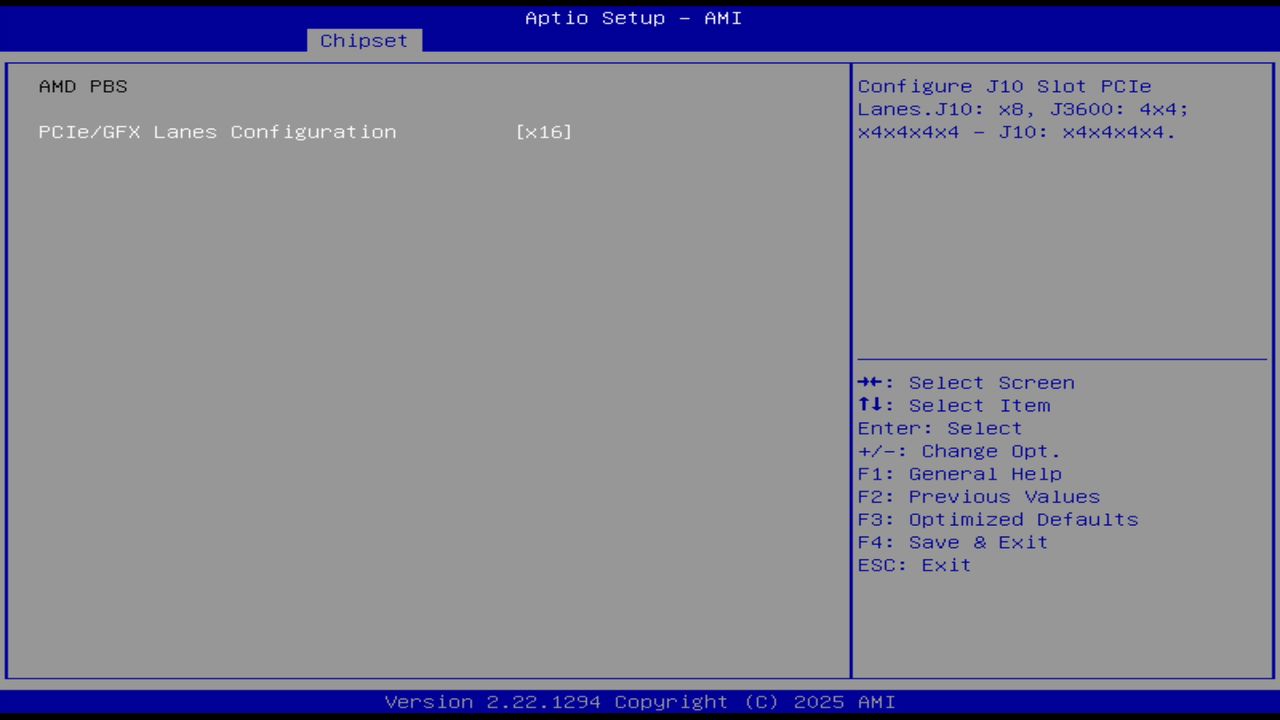The height and width of the screenshot is (720, 1280).
Task: Click the main options panel area
Action: [x=425, y=400]
